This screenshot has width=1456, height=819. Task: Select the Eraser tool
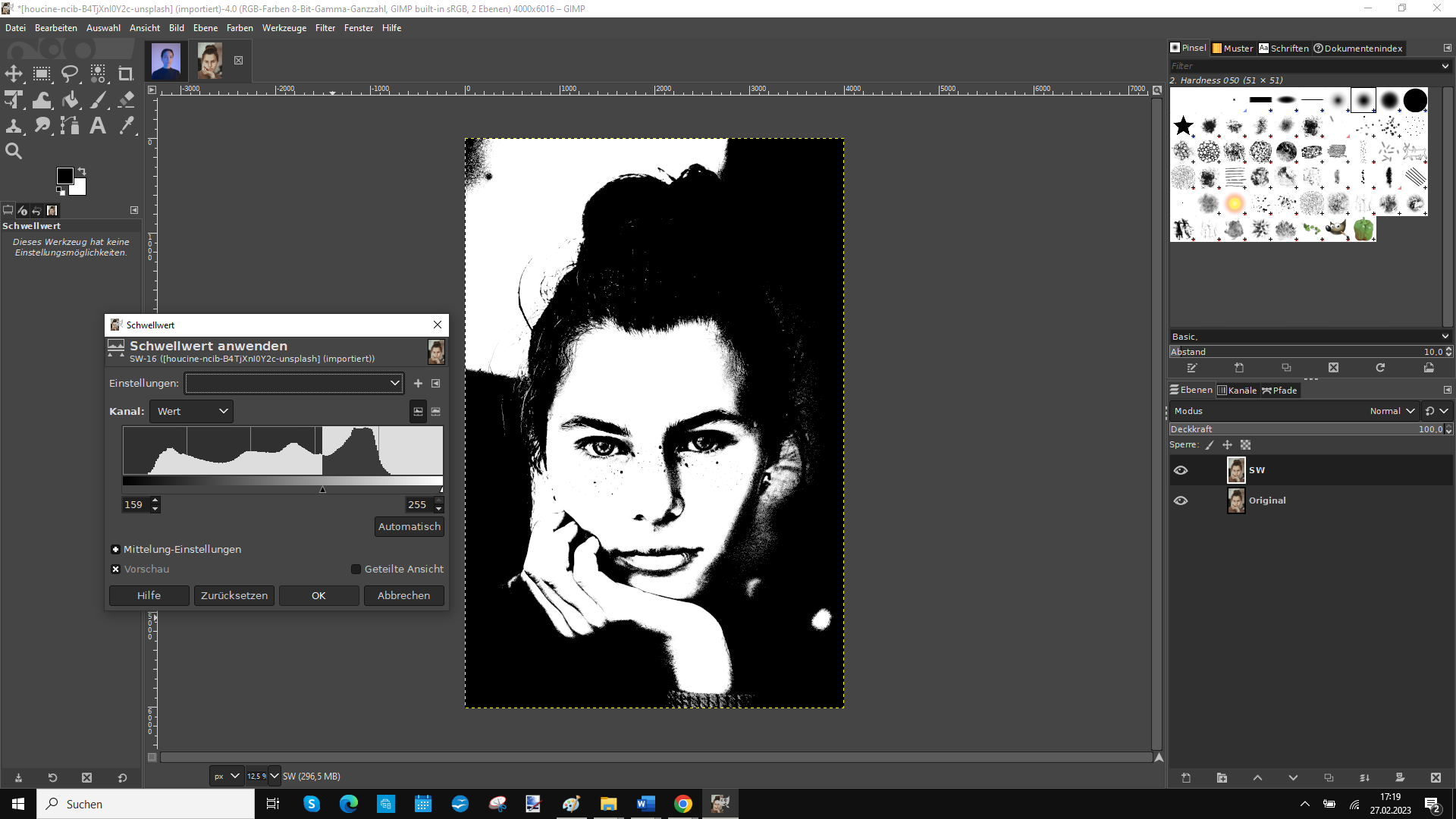(x=126, y=99)
